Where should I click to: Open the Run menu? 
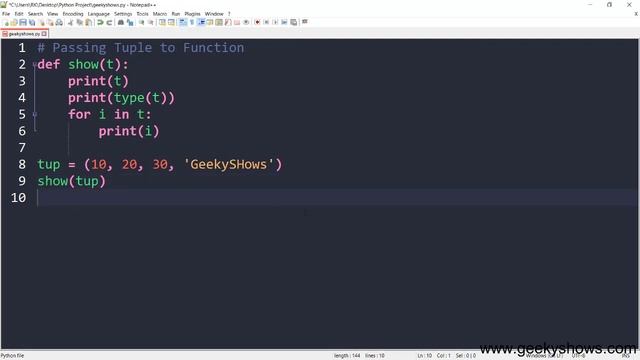click(176, 14)
